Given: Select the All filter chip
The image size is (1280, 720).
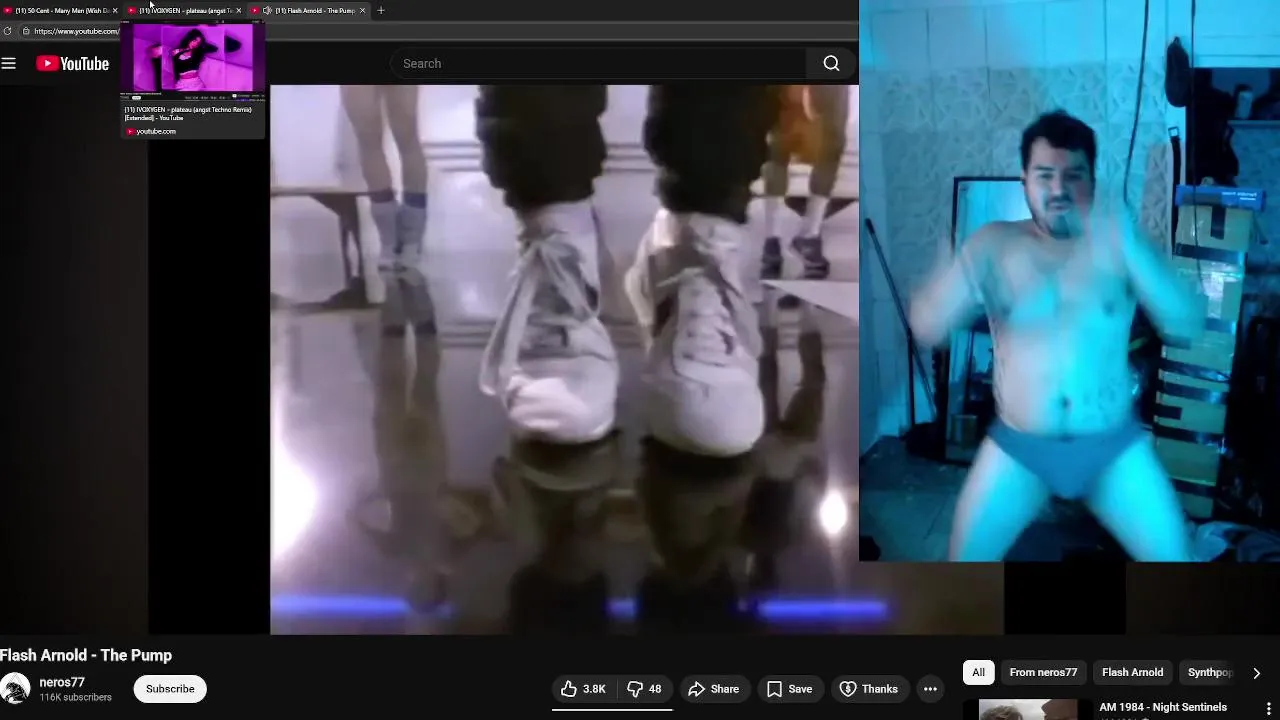Looking at the screenshot, I should click(x=978, y=672).
